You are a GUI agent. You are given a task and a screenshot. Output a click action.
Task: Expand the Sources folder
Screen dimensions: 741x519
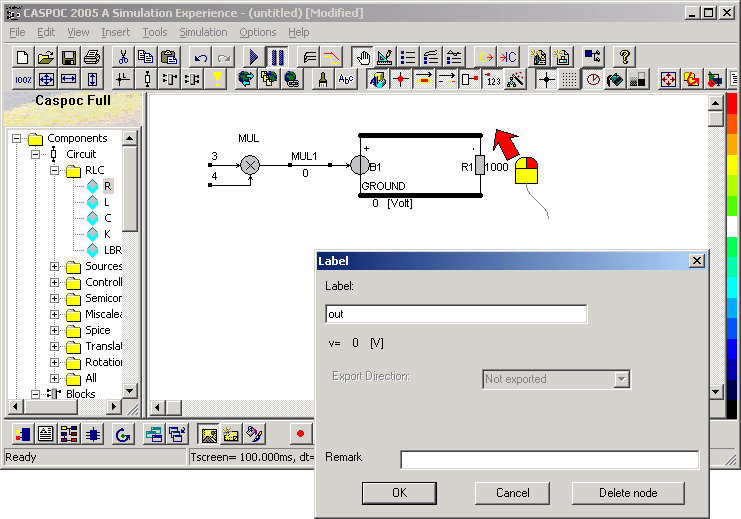pyautogui.click(x=54, y=267)
